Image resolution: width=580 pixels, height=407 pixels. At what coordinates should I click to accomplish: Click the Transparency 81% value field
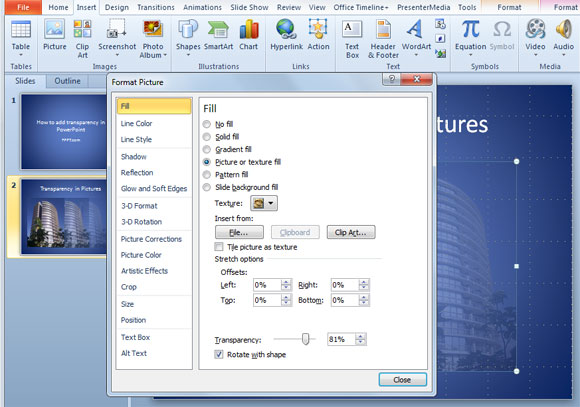(342, 339)
